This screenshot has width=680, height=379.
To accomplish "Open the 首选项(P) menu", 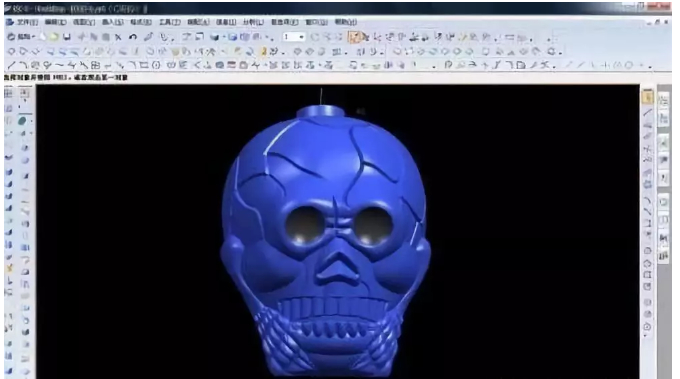I will click(x=284, y=22).
